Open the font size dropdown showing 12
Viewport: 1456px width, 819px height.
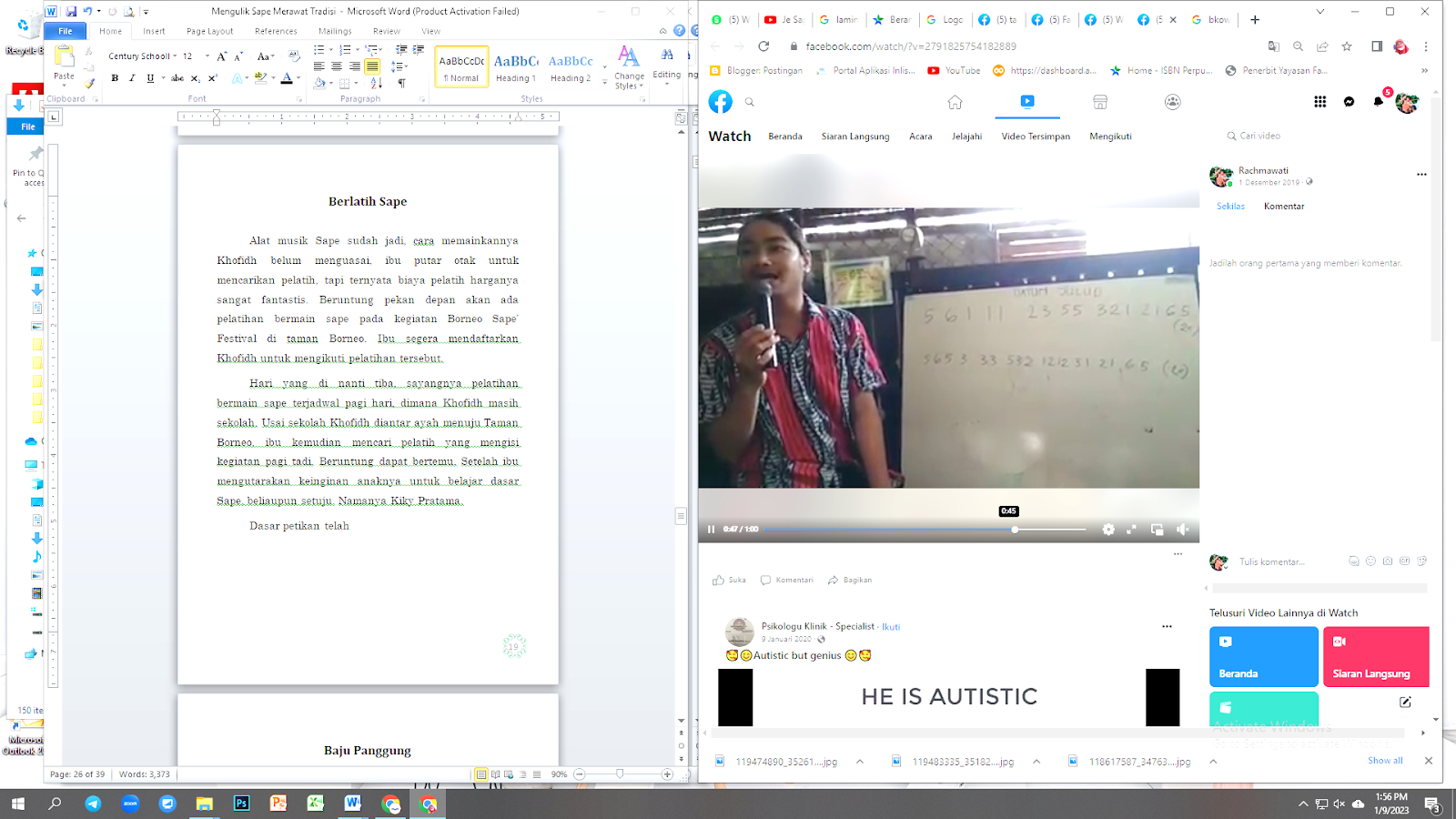click(x=207, y=56)
